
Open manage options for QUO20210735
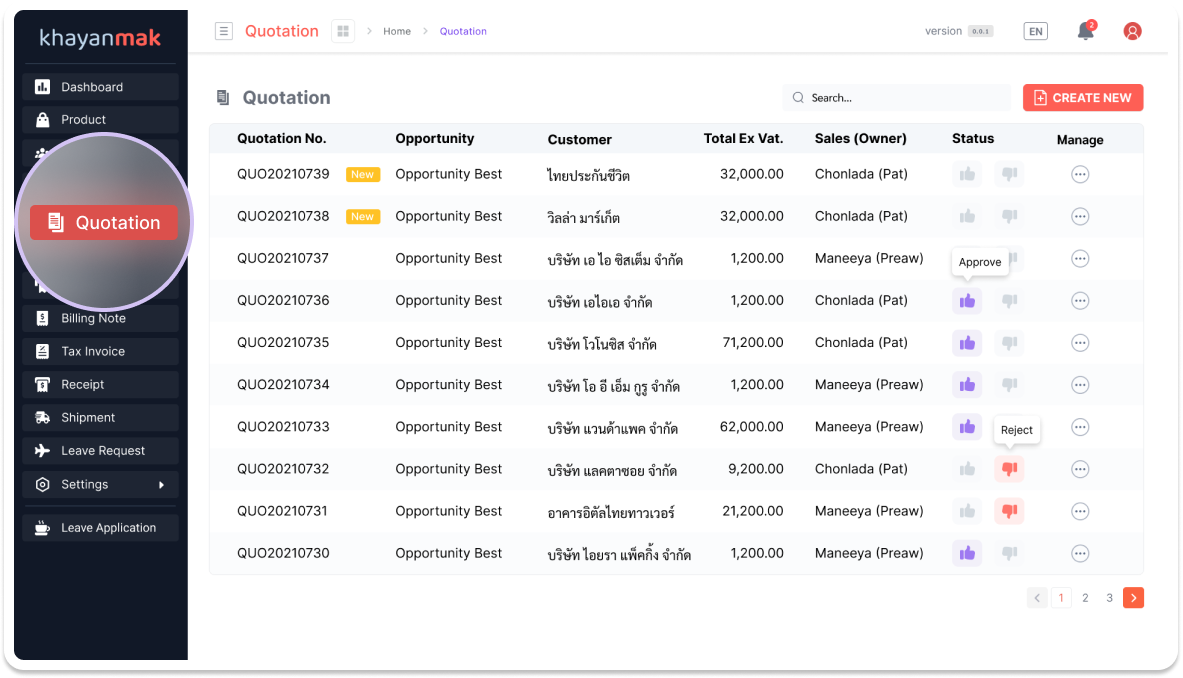(x=1080, y=343)
